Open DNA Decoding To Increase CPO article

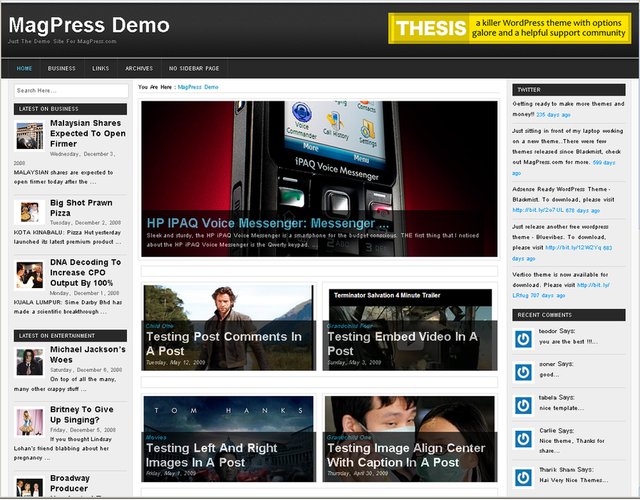point(85,272)
